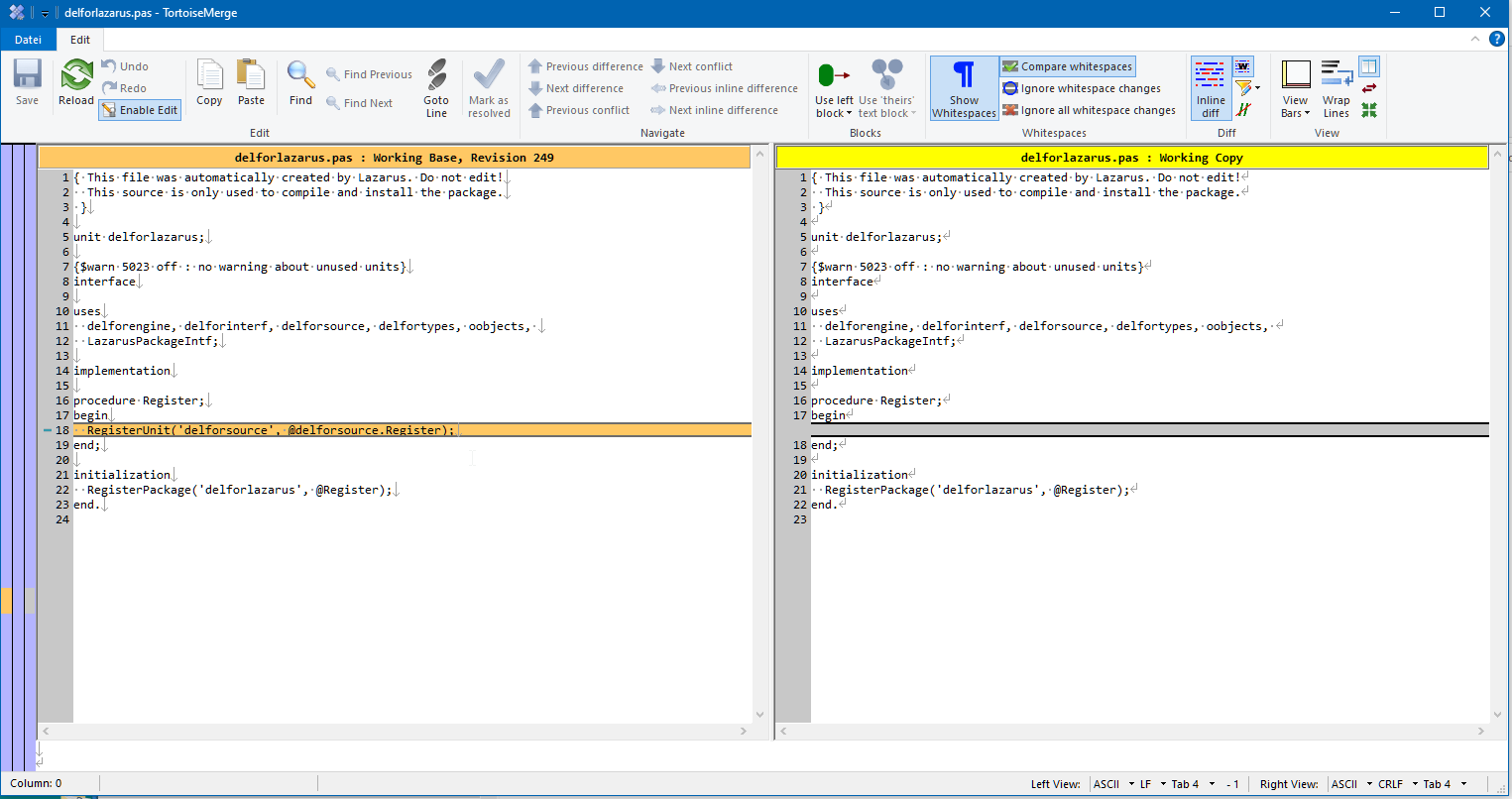Viewport: 1512px width, 799px height.
Task: Click Find Previous
Action: click(x=369, y=74)
